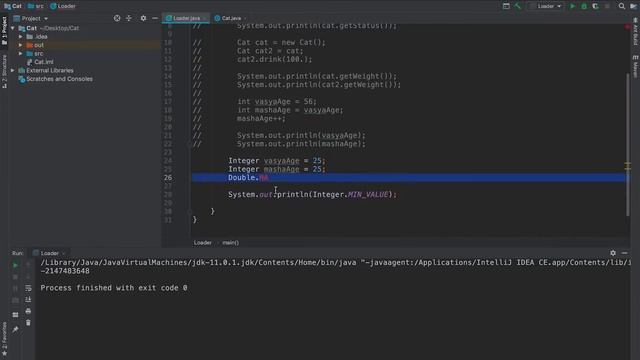
Task: Pin the Run tab with pin icon
Action: pos(16,329)
